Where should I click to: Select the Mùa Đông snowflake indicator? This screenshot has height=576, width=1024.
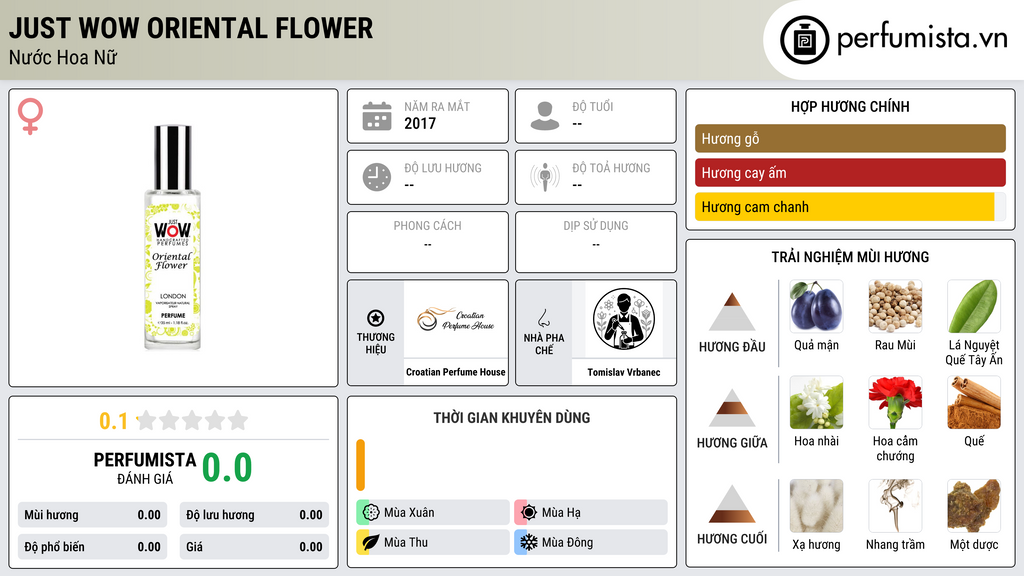click(x=591, y=542)
